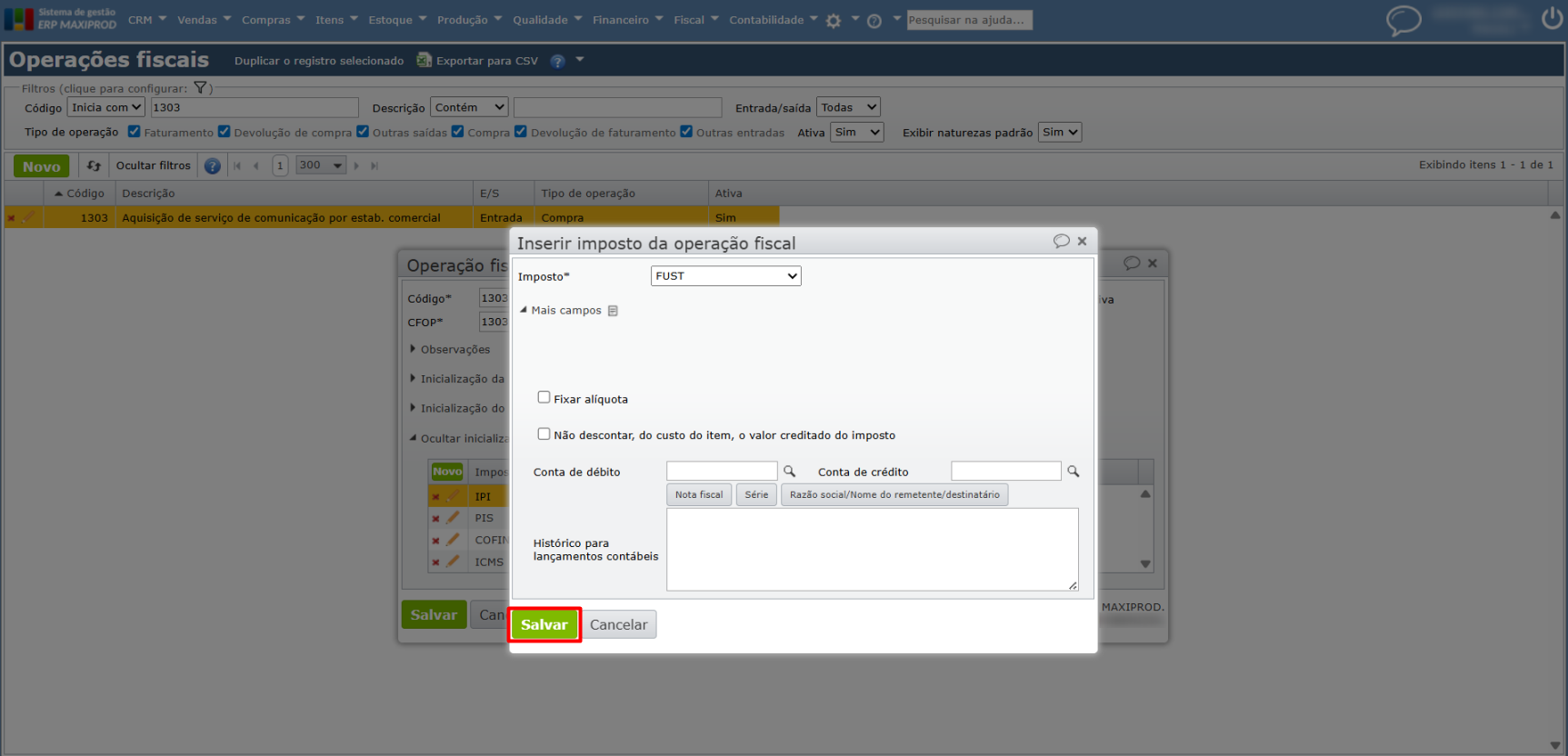Open the Vendas menu
This screenshot has width=1568, height=756.
pos(205,20)
